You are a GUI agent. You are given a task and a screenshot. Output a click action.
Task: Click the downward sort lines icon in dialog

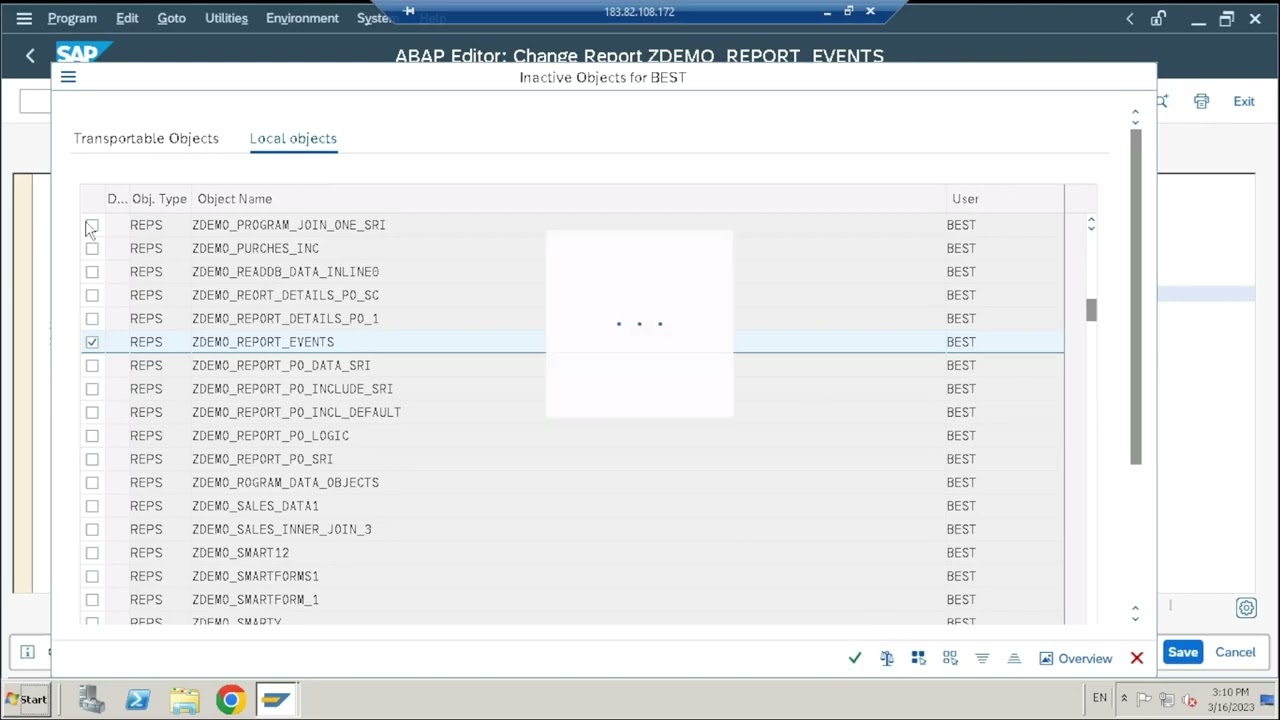(x=982, y=658)
